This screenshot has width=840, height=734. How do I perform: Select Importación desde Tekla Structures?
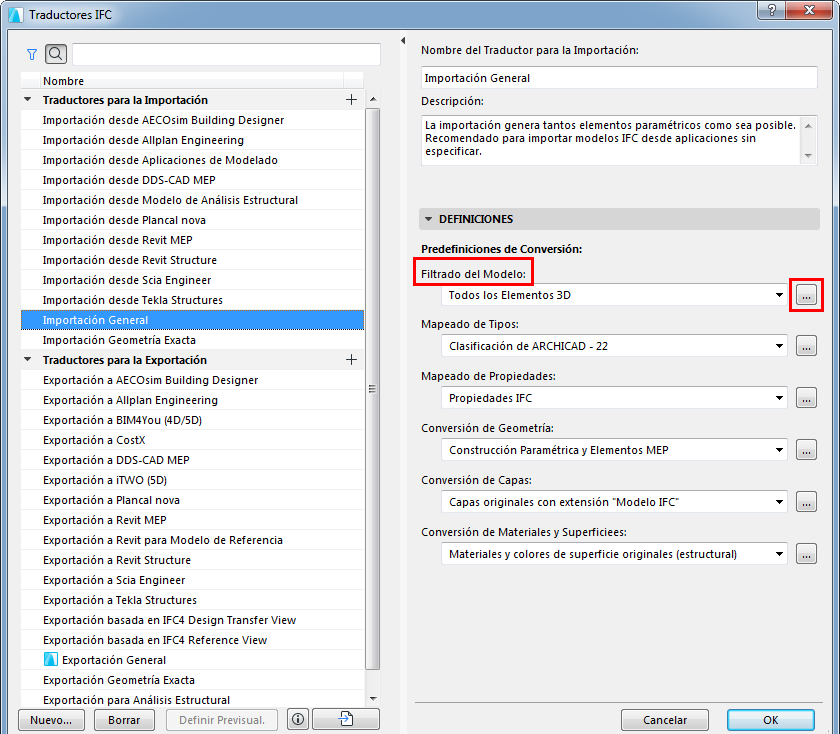point(192,300)
